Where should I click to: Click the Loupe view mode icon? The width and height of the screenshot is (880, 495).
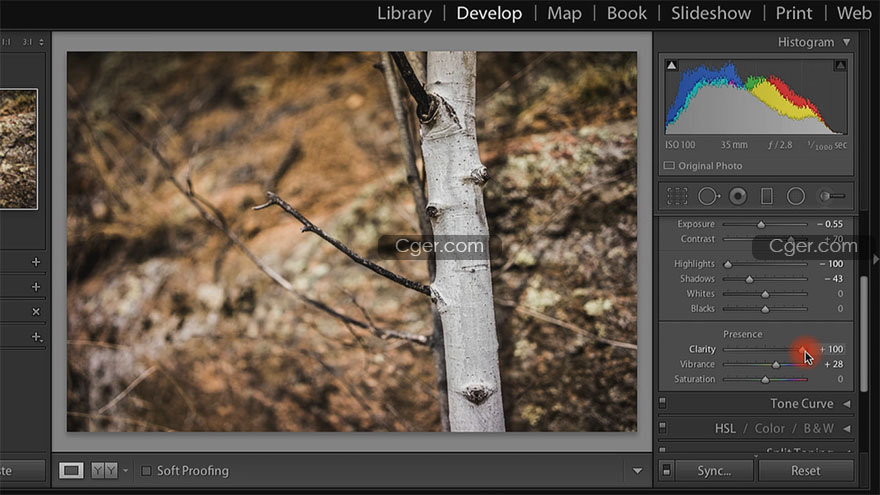click(x=71, y=470)
